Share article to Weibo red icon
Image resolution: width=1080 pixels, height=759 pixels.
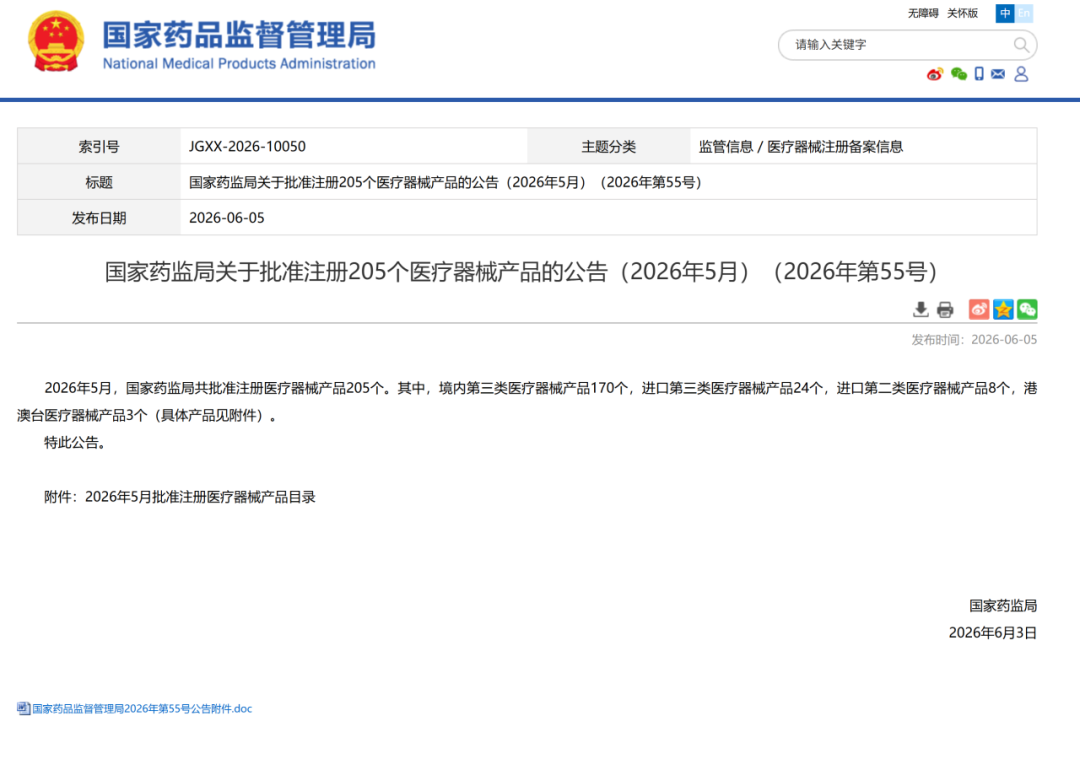coord(979,310)
